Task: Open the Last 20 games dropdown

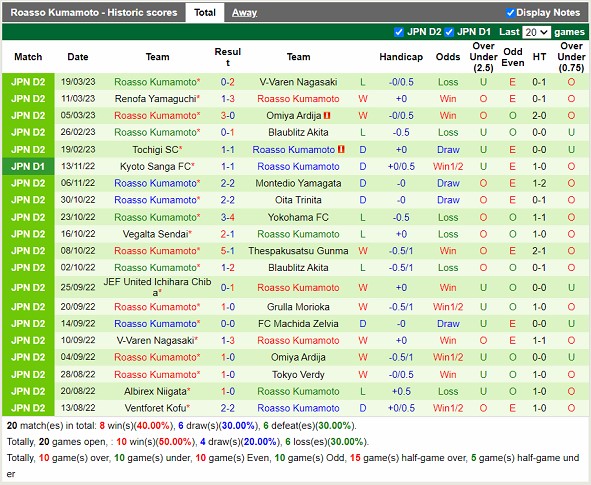Action: click(536, 32)
